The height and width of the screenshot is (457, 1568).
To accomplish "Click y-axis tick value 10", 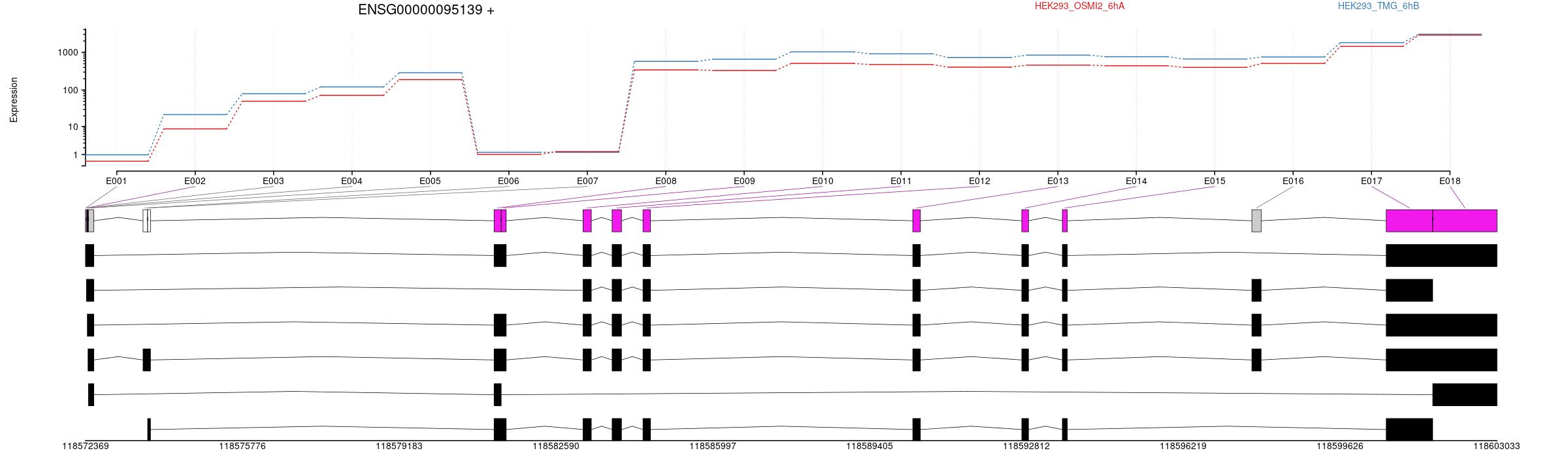I will click(x=74, y=127).
